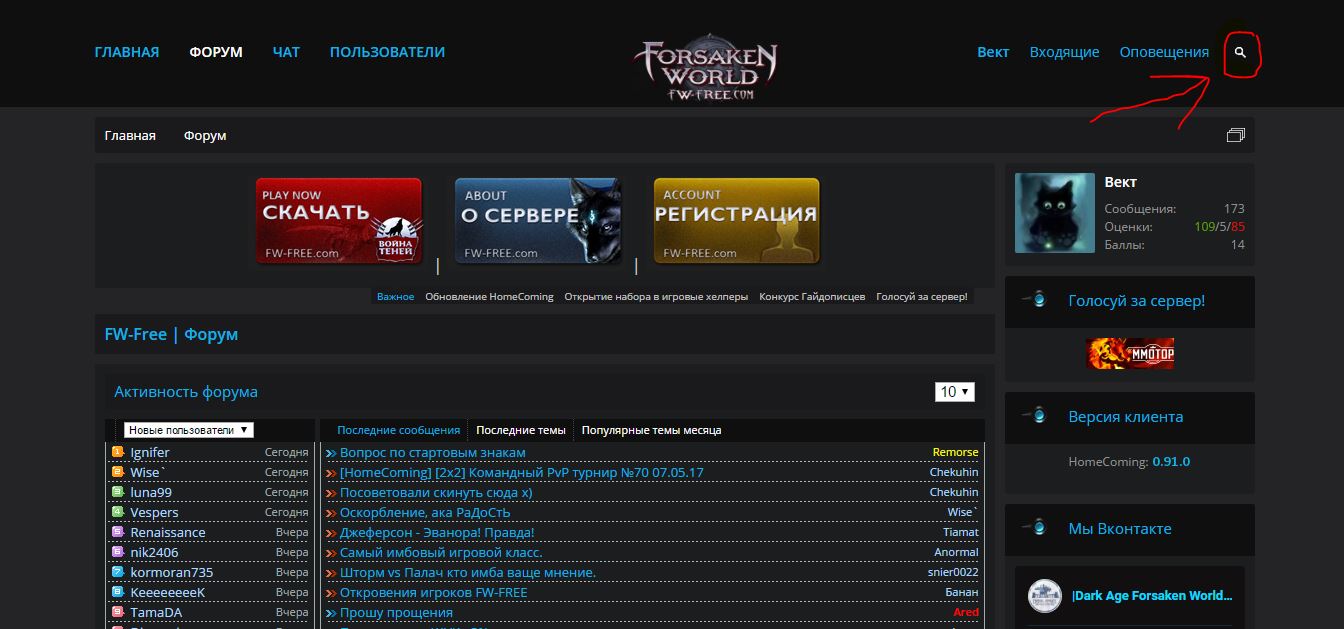
Task: Open the Forsaken World site logo
Action: pyautogui.click(x=709, y=68)
